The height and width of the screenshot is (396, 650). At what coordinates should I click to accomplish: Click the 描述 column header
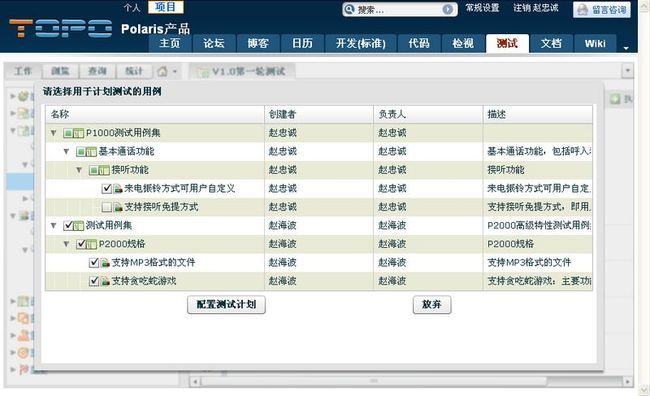point(538,114)
